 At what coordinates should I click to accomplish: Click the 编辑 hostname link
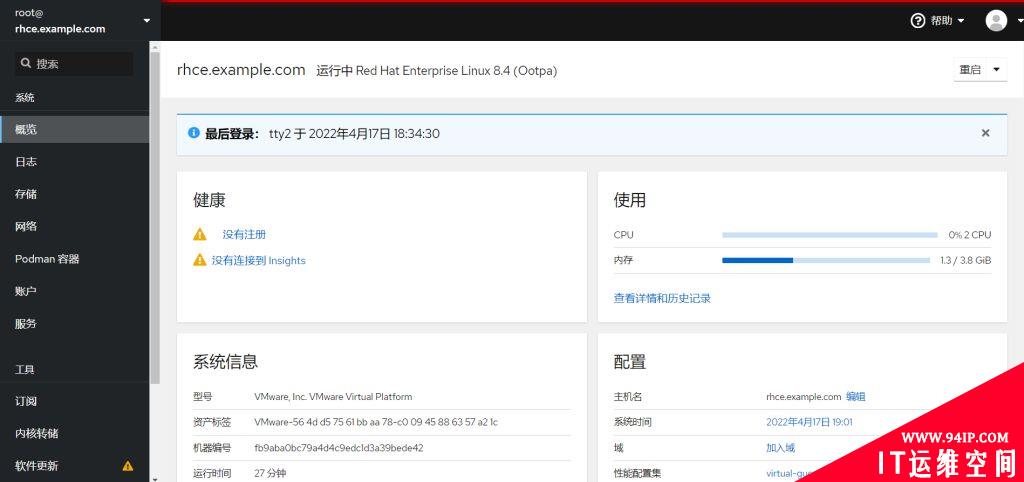[x=856, y=396]
